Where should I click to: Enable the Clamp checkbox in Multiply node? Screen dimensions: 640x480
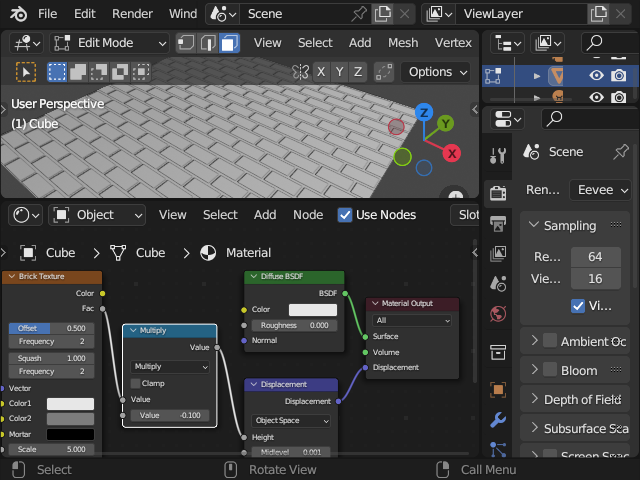(x=135, y=383)
